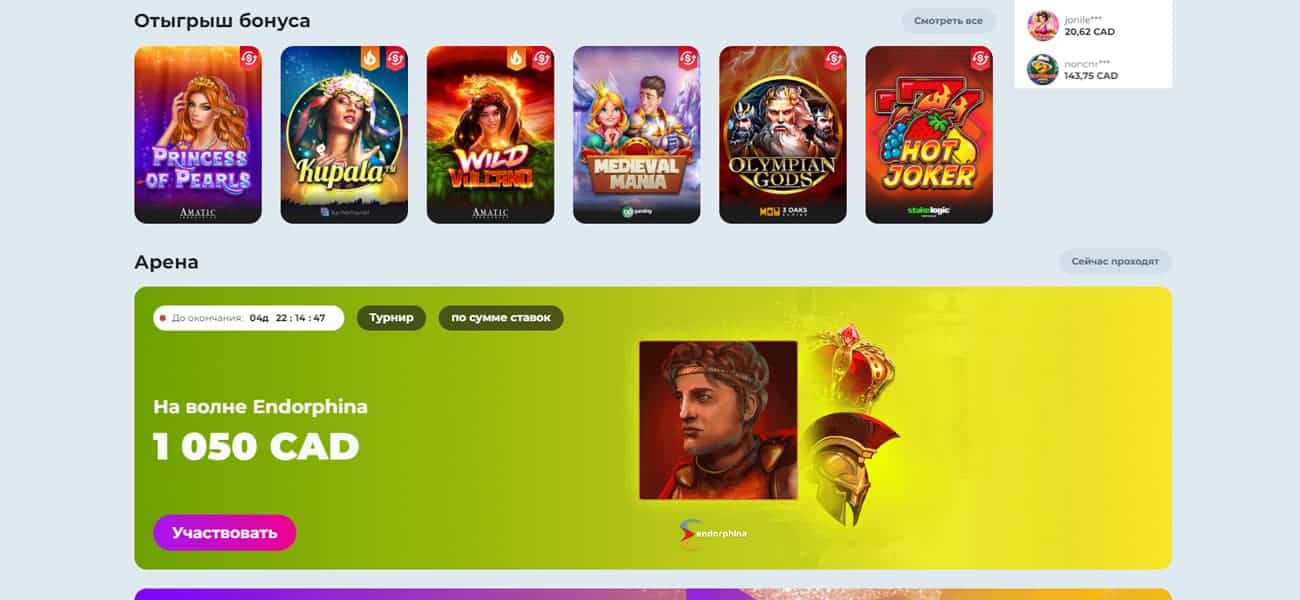Click the second winner avatar with 143,75 CAD

point(1043,69)
